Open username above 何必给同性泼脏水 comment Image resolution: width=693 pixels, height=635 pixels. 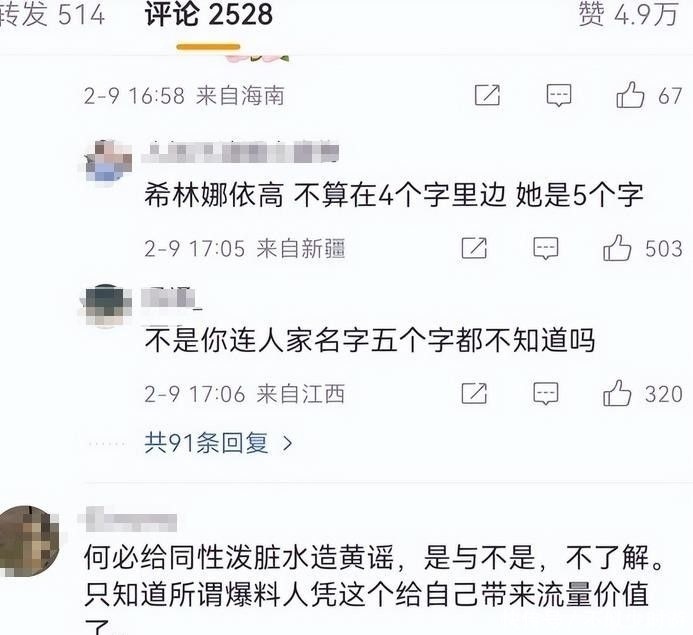point(128,520)
